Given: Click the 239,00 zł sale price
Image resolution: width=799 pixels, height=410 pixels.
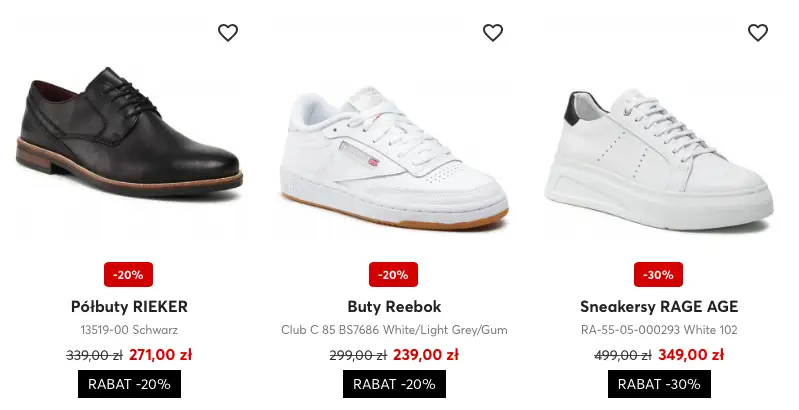Looking at the screenshot, I should click(x=426, y=354).
